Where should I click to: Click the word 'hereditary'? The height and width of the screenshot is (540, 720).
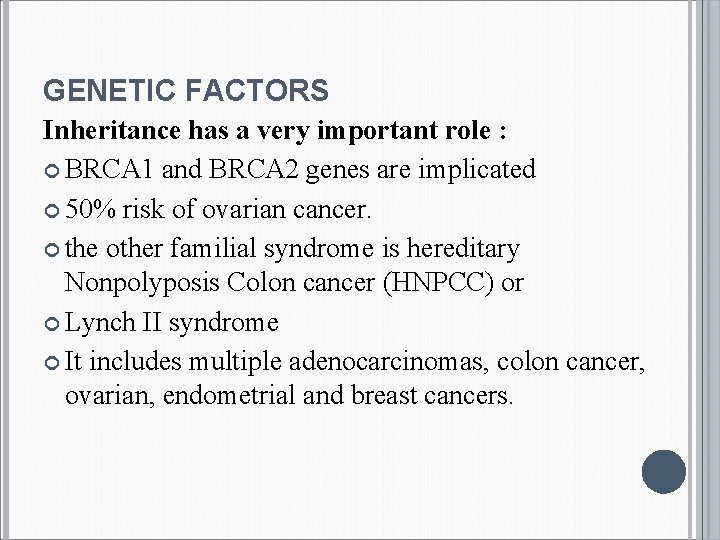(463, 250)
